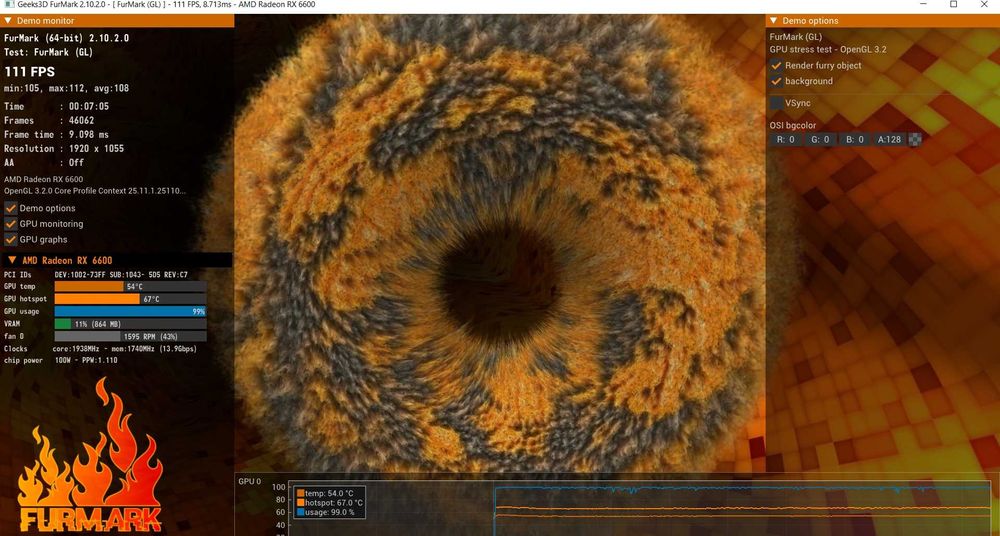Screen dimensions: 1000x536
Task: Click the GPU usage 99% bar
Action: pos(131,311)
